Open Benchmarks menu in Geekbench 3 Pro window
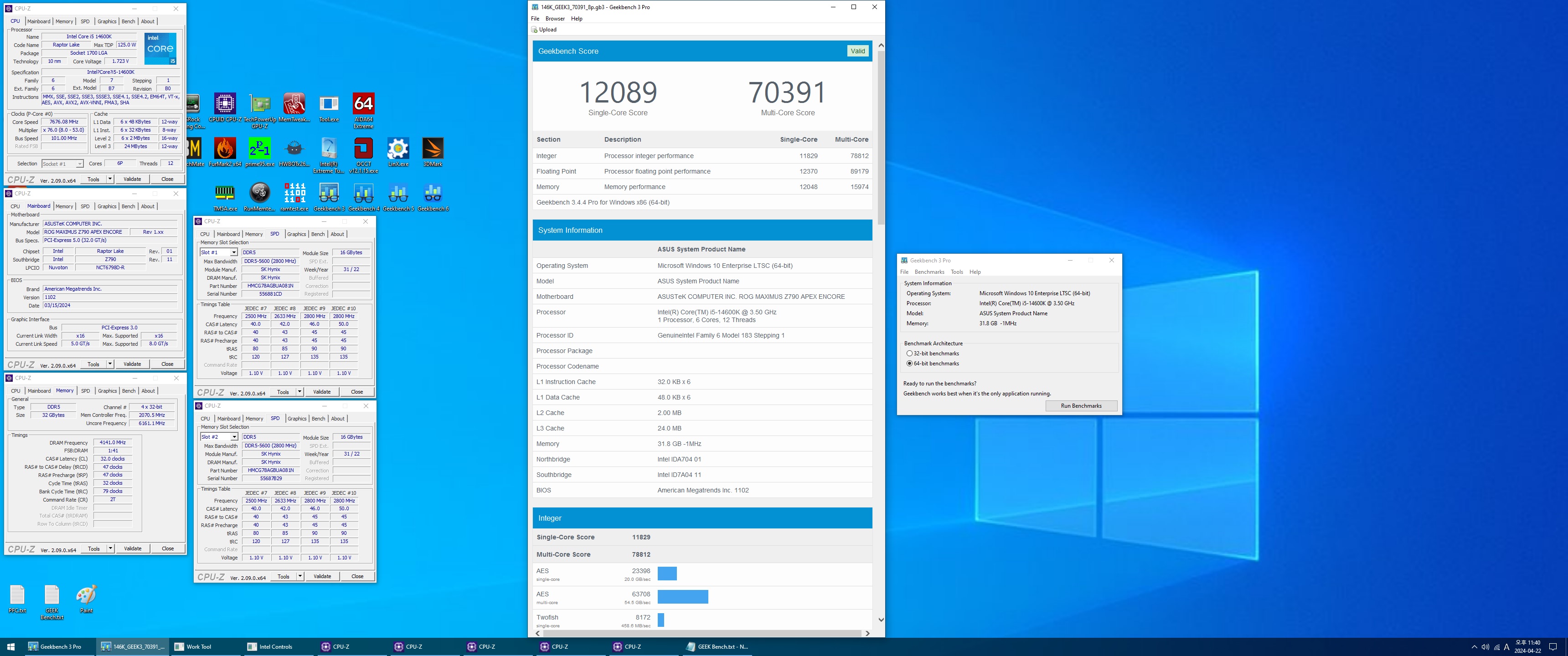The width and height of the screenshot is (1568, 656). (x=929, y=272)
